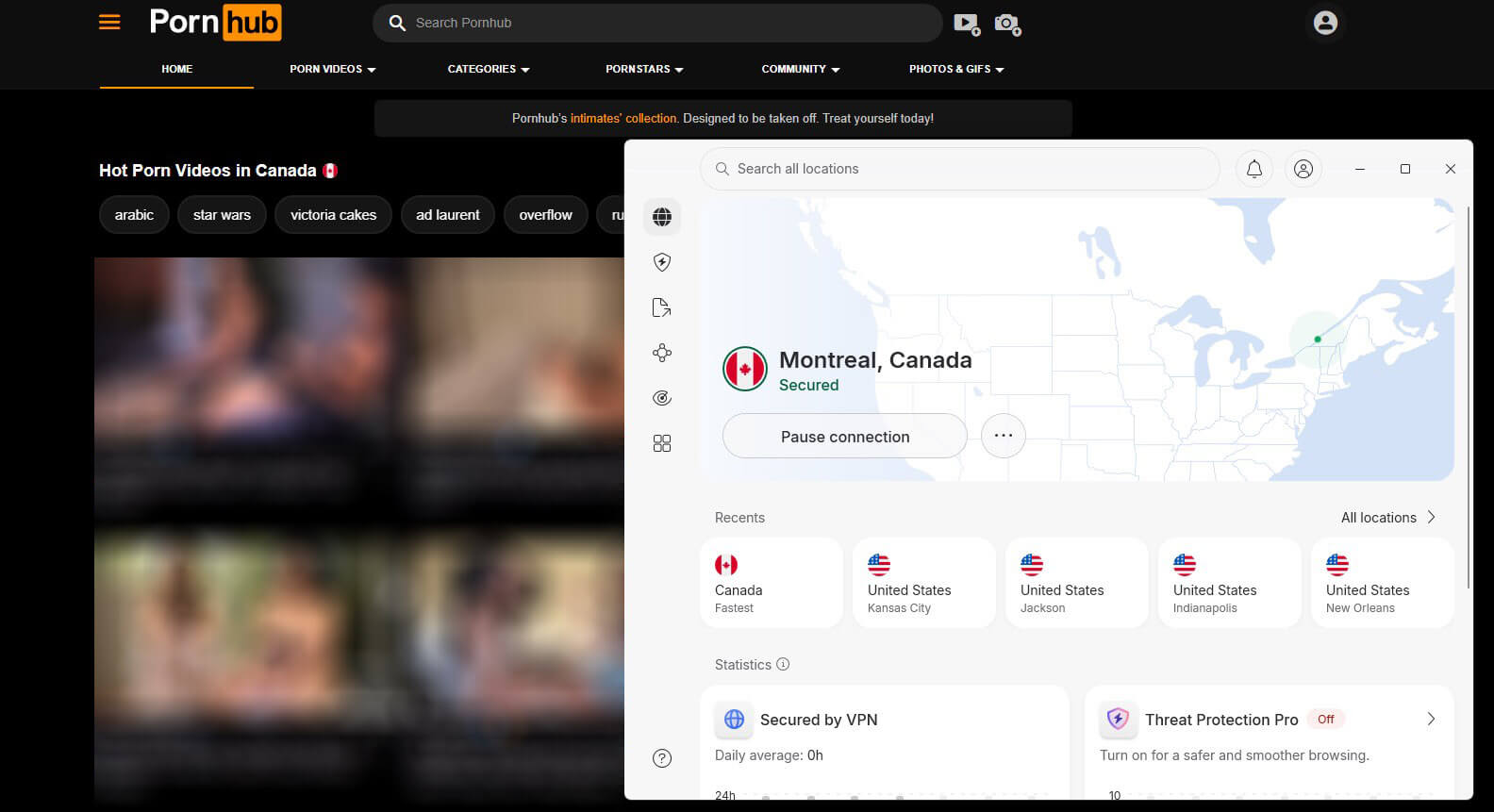Switch to the HOME tab on the website
This screenshot has width=1494, height=812.
point(176,69)
